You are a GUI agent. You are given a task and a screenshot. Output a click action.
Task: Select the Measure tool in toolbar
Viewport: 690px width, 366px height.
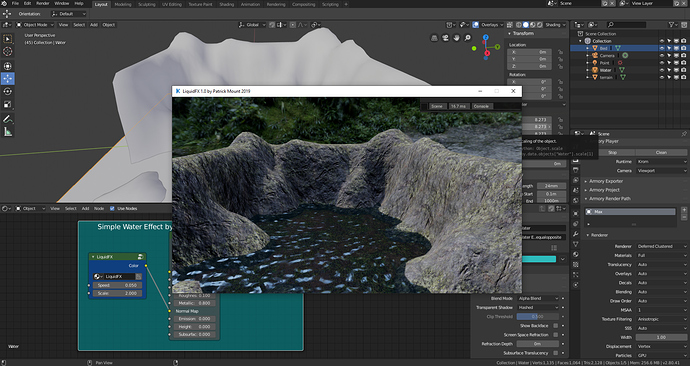(7, 132)
